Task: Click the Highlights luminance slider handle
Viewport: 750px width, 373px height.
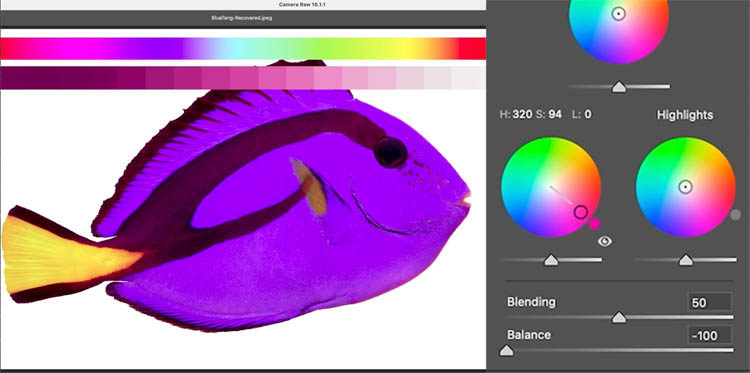Action: (686, 260)
